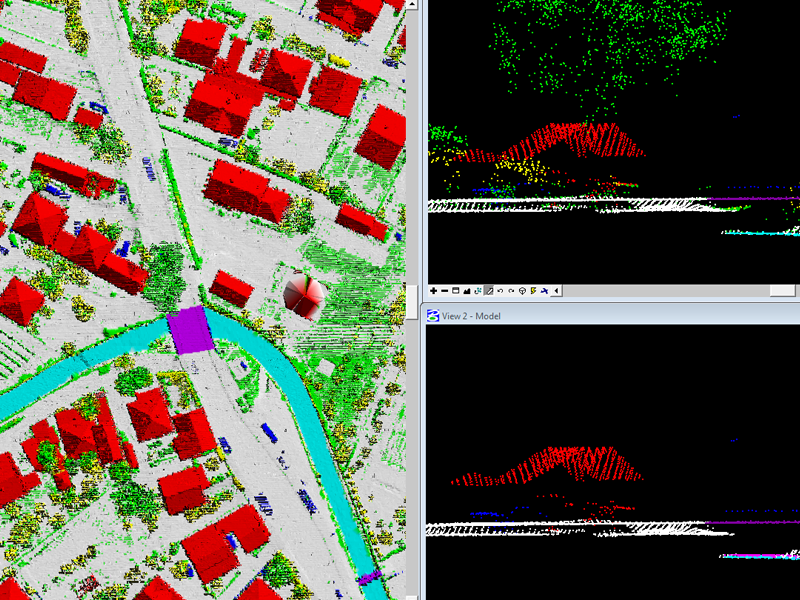Click the vertical scrollbar thumb of the map view
Screen dimensions: 800x600
click(x=410, y=299)
